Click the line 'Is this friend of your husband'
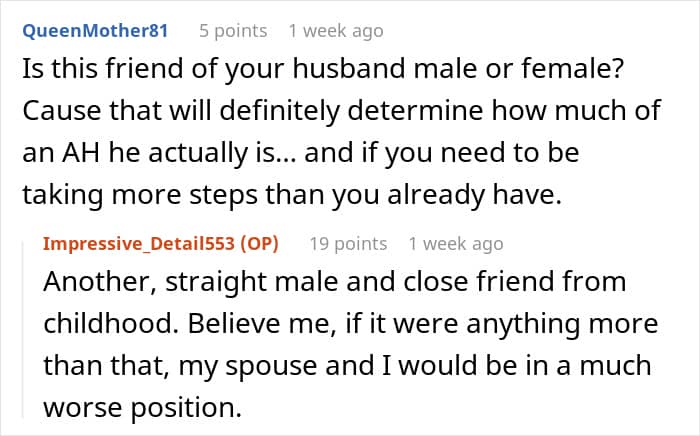 click(323, 70)
